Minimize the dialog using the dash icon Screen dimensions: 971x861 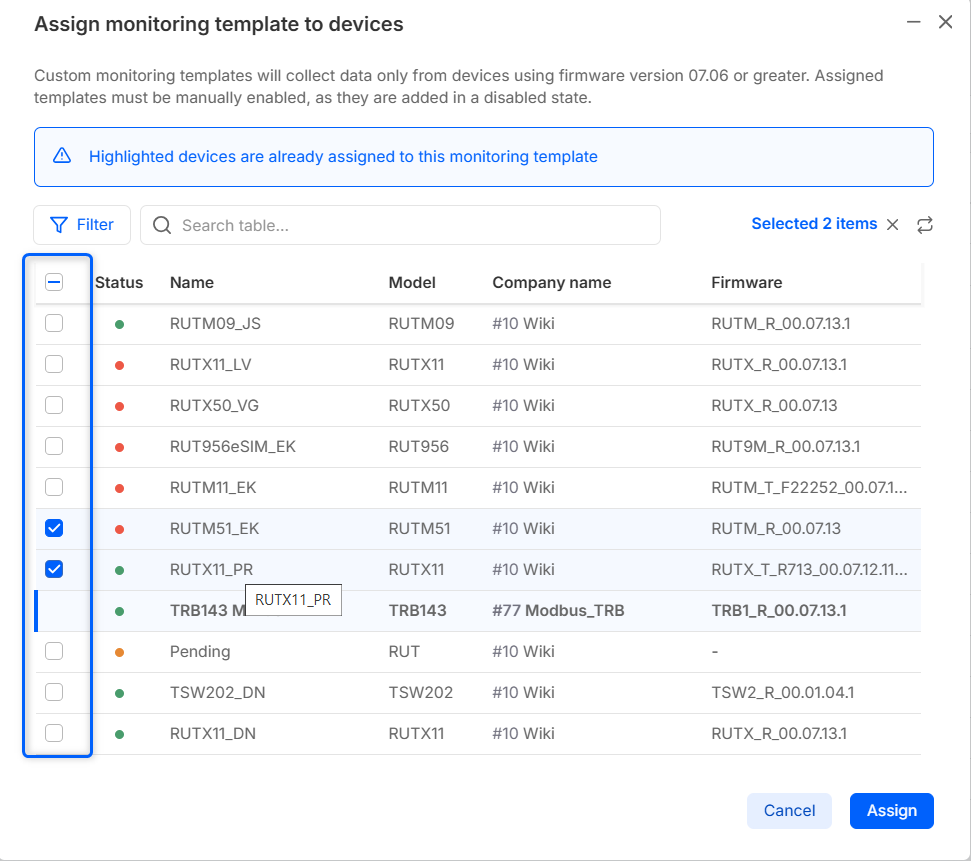912,22
